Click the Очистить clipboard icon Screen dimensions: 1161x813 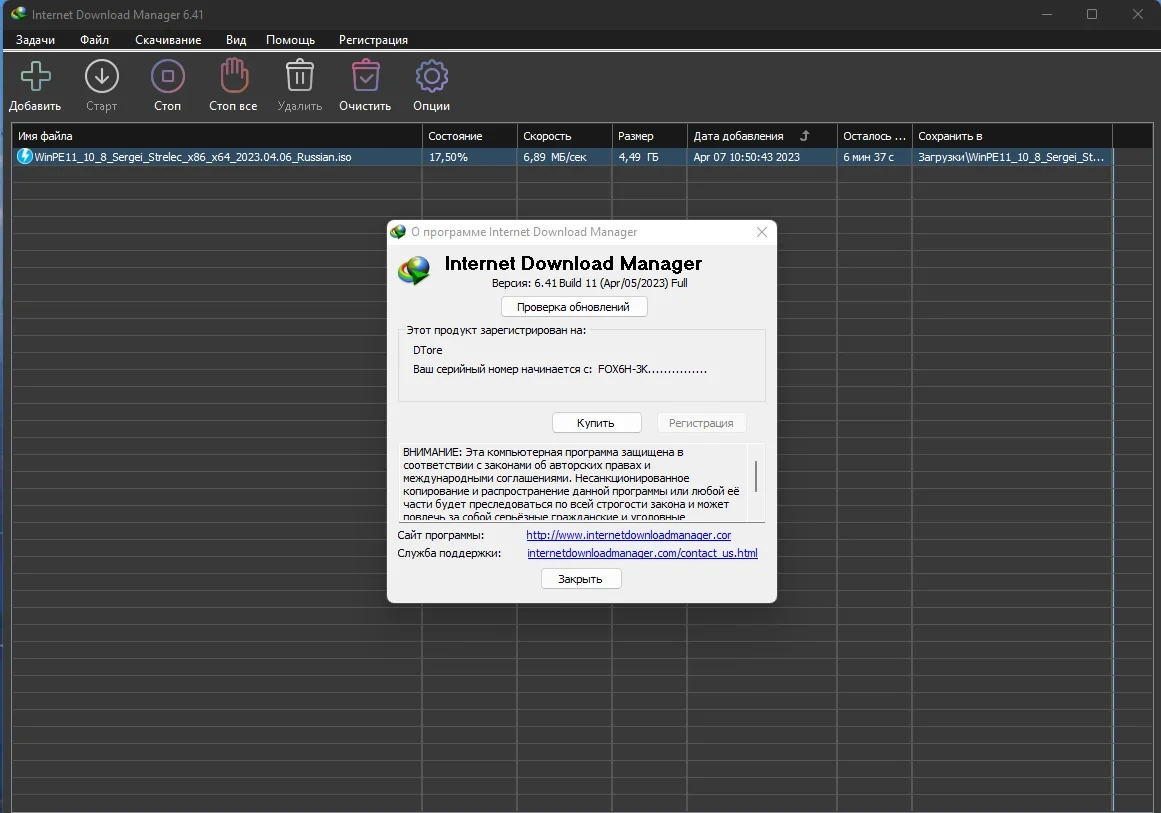point(365,76)
